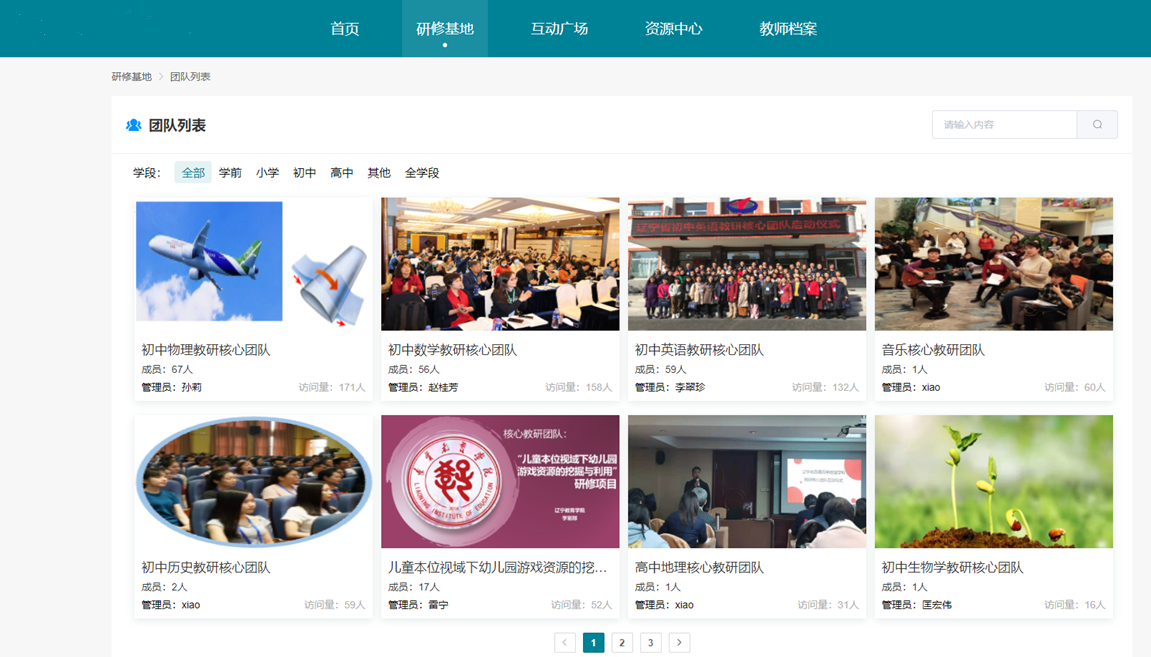Click 研修基地 breadcrumb link
This screenshot has height=657, width=1151.
131,77
